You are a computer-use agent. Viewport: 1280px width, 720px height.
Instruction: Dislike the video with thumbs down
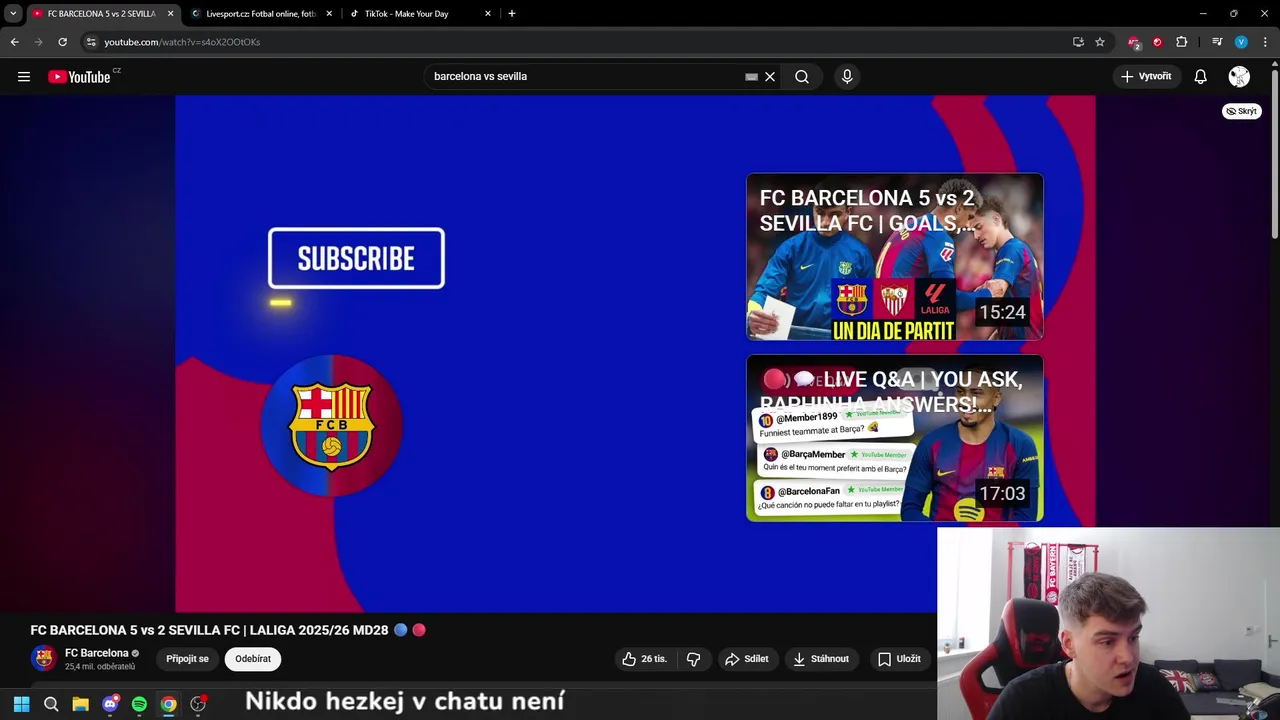(x=693, y=659)
